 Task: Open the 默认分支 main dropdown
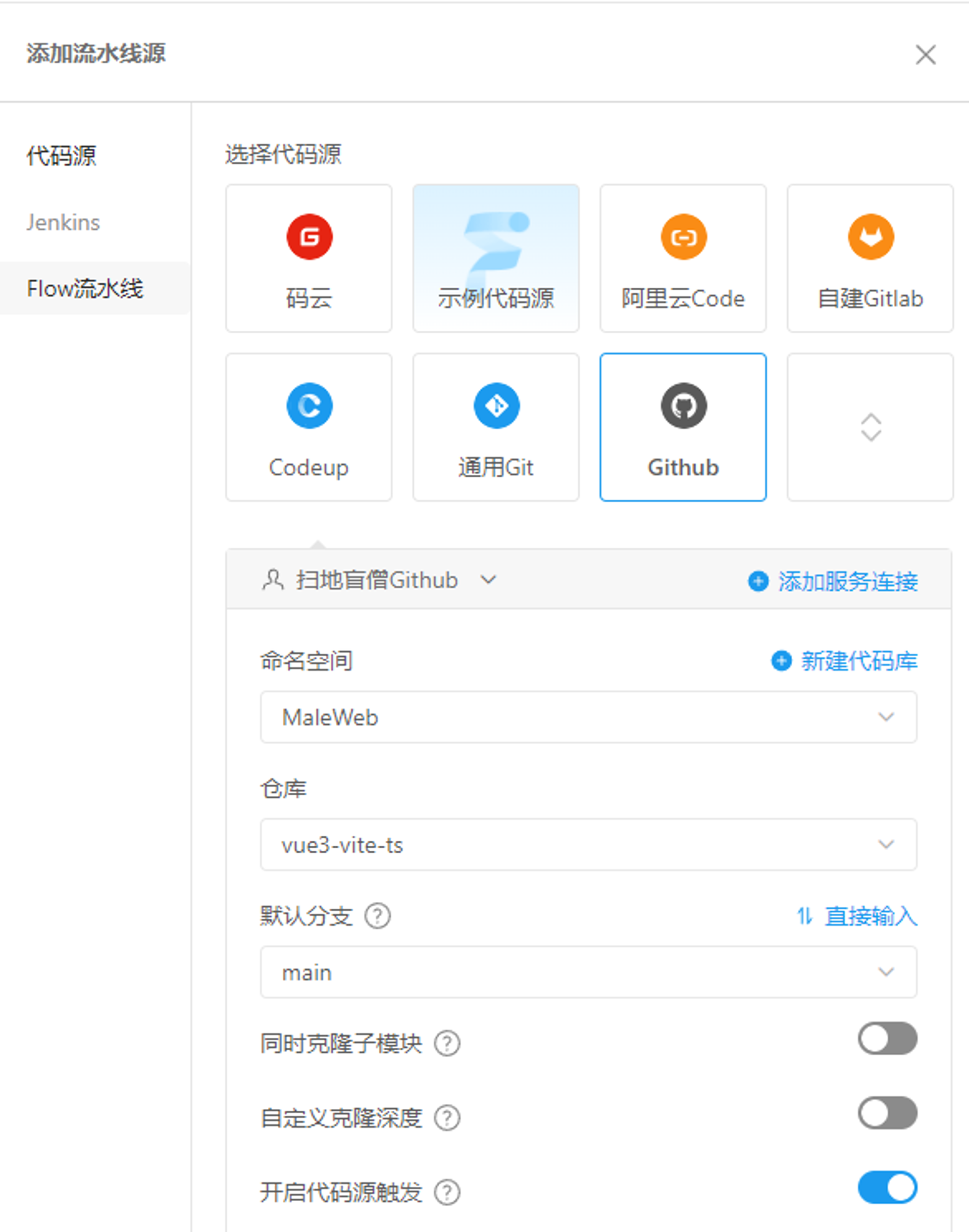coord(588,972)
